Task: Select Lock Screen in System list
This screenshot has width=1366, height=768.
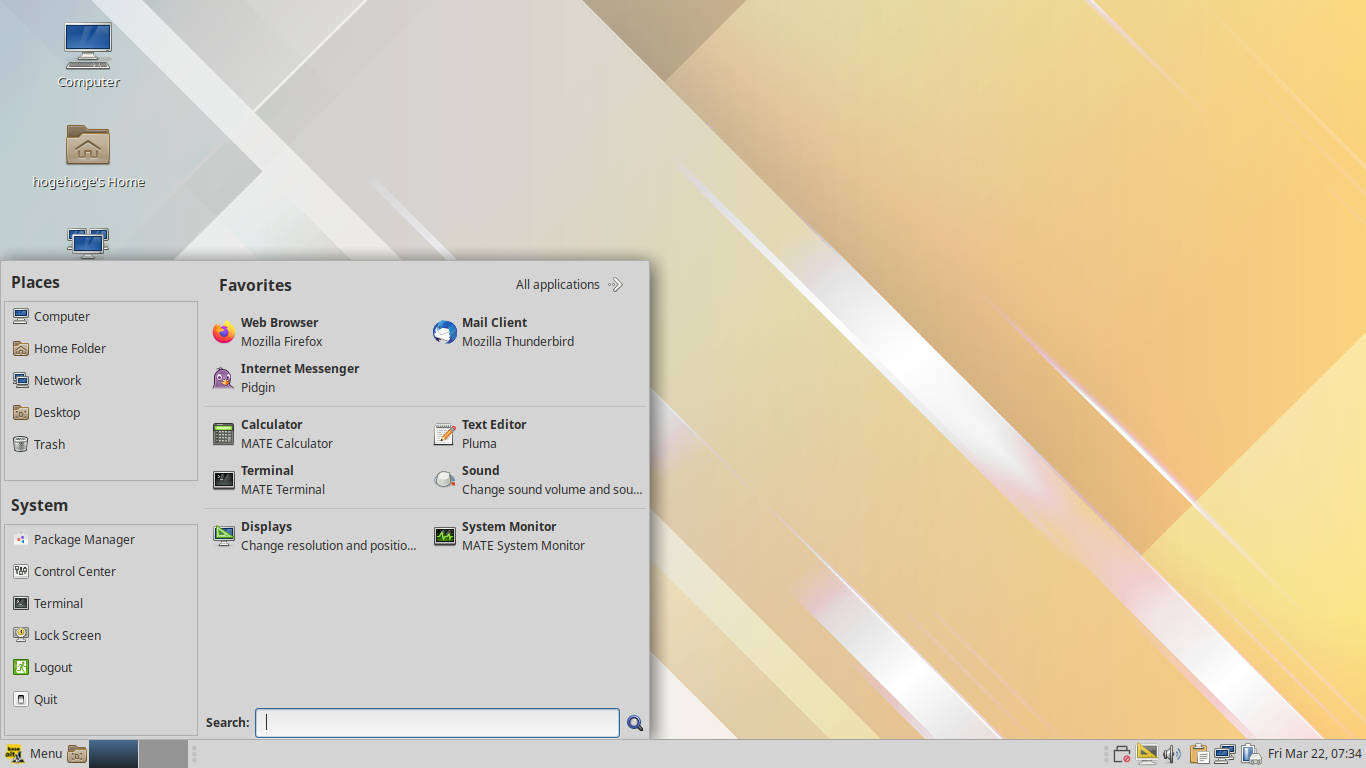Action: click(101, 636)
